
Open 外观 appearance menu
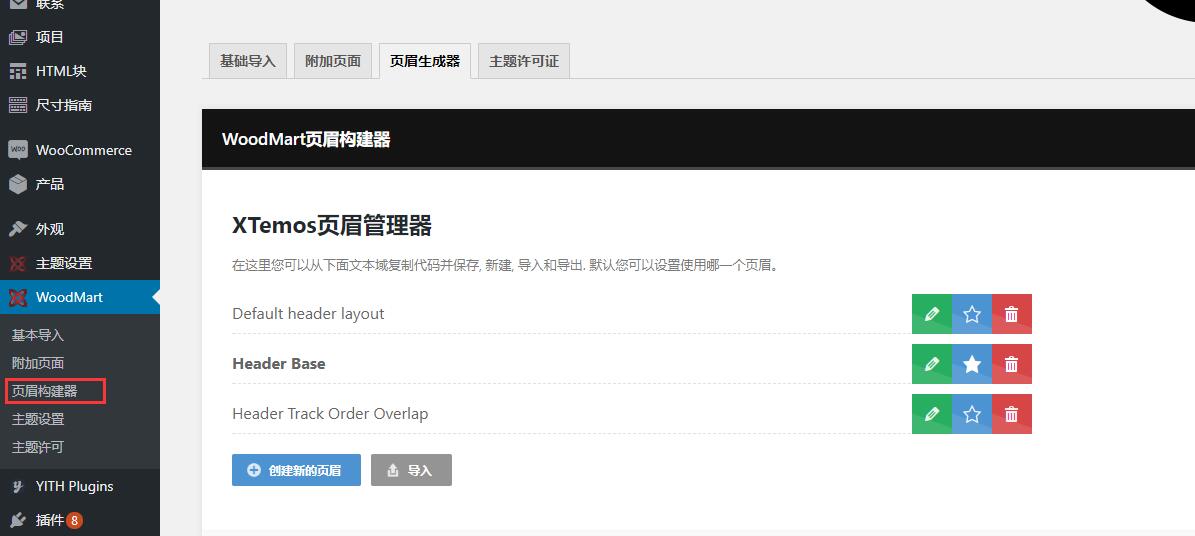click(x=80, y=229)
